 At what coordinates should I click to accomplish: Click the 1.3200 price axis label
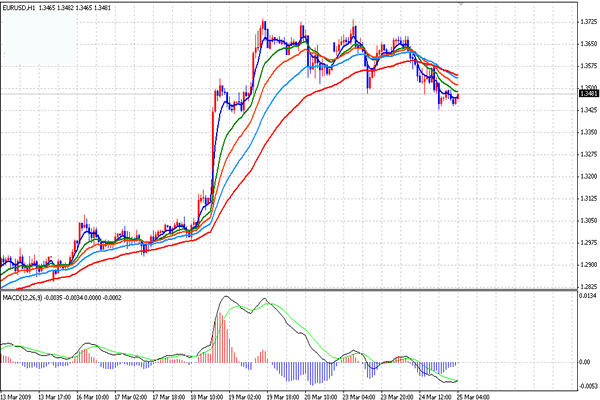click(589, 176)
